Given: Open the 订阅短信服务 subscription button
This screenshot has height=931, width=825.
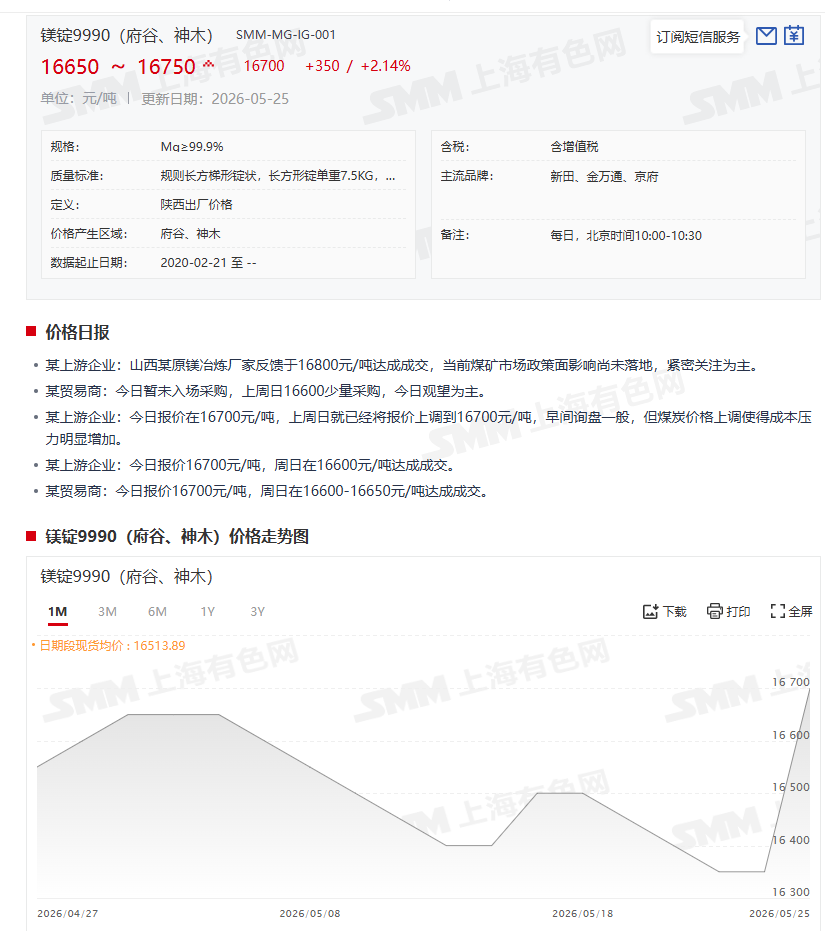Looking at the screenshot, I should tap(697, 37).
